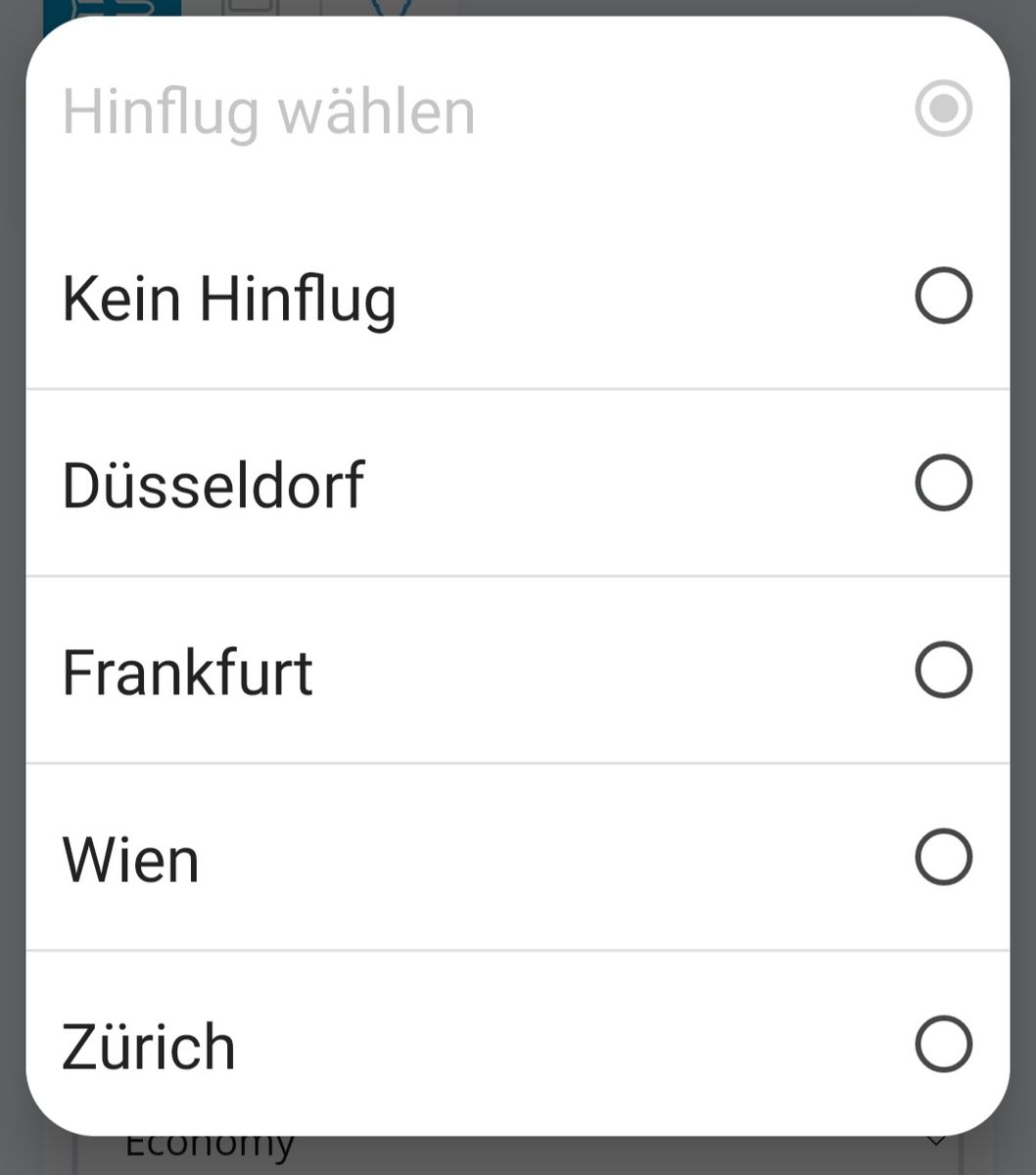The image size is (1036, 1175).
Task: Enable the Wien radio option
Action: point(943,857)
